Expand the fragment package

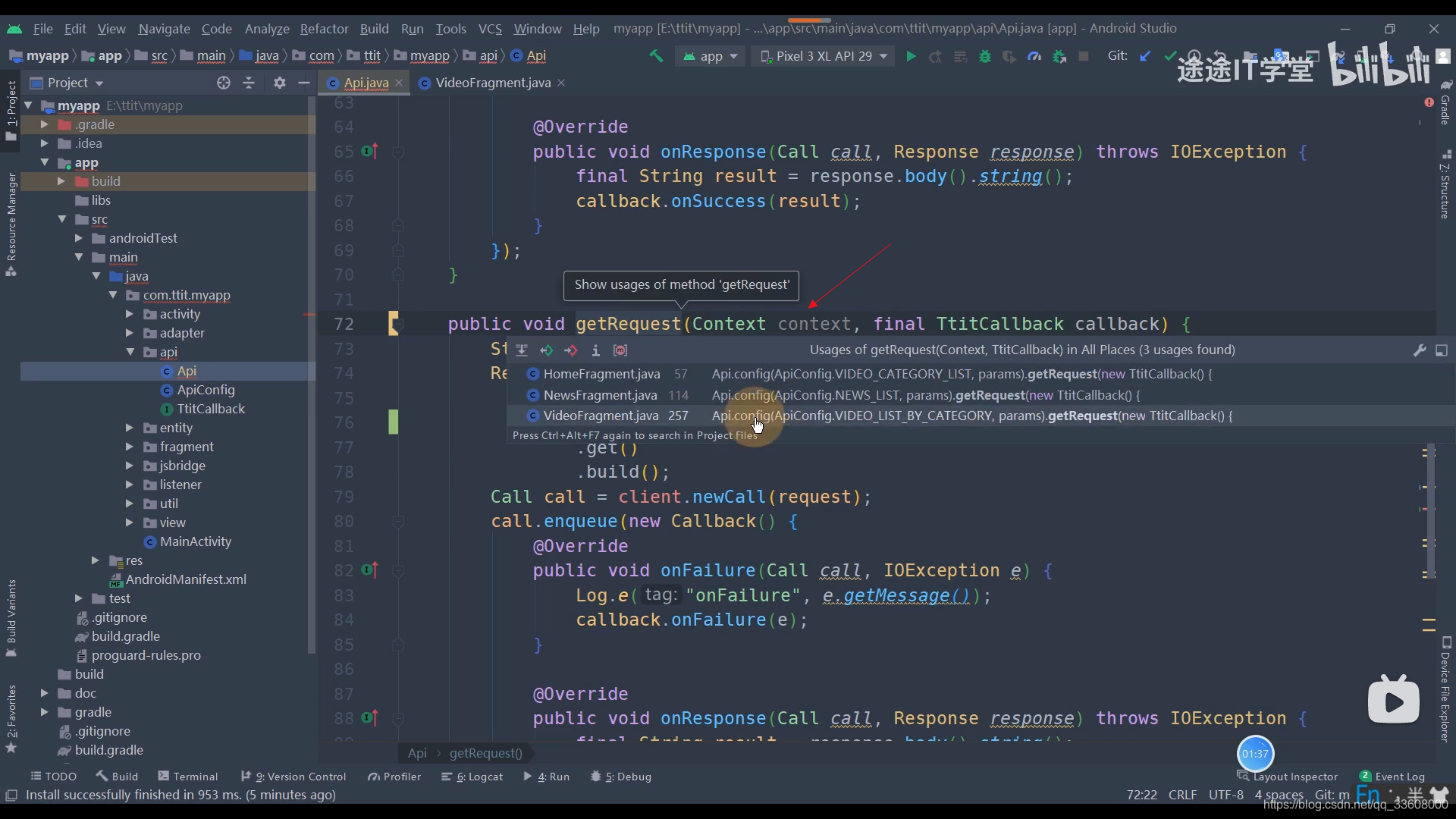tap(129, 447)
